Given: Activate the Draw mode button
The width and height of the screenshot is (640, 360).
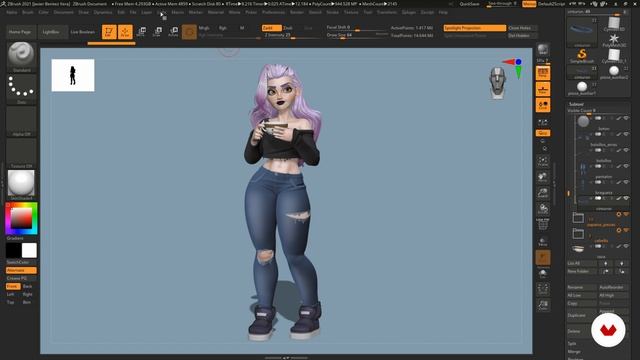Looking at the screenshot, I should (x=125, y=32).
